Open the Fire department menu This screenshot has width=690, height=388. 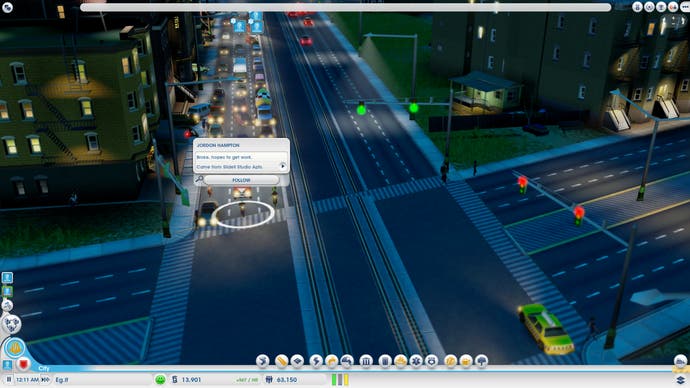pos(400,361)
